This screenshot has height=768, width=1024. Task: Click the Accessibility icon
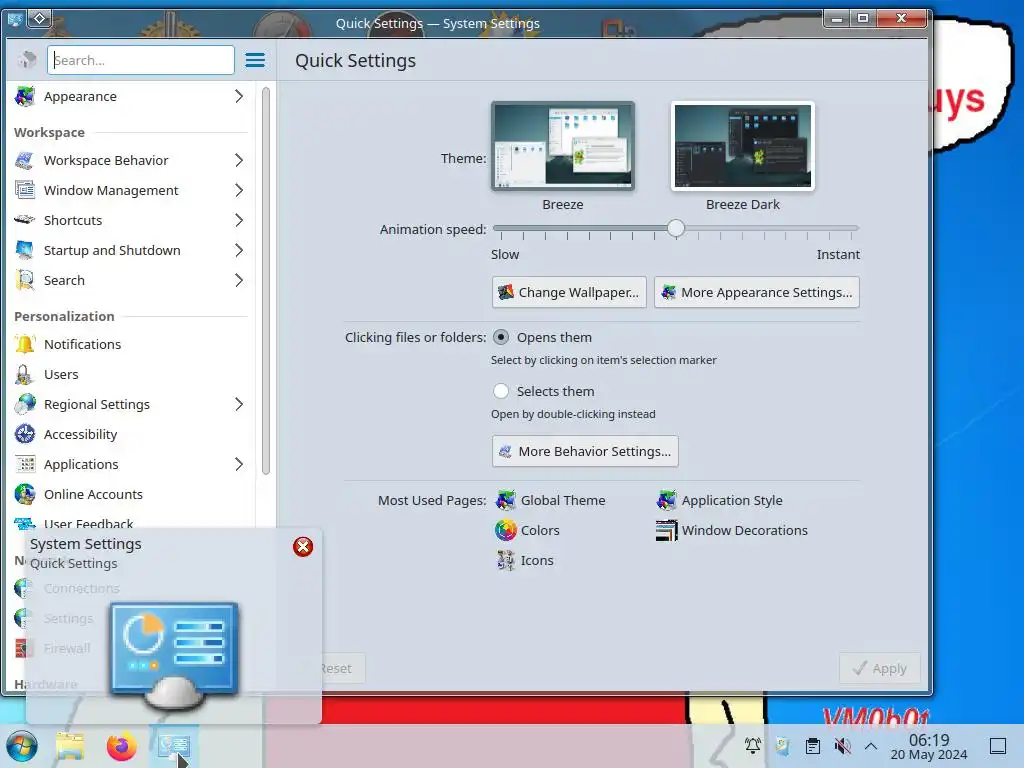25,434
